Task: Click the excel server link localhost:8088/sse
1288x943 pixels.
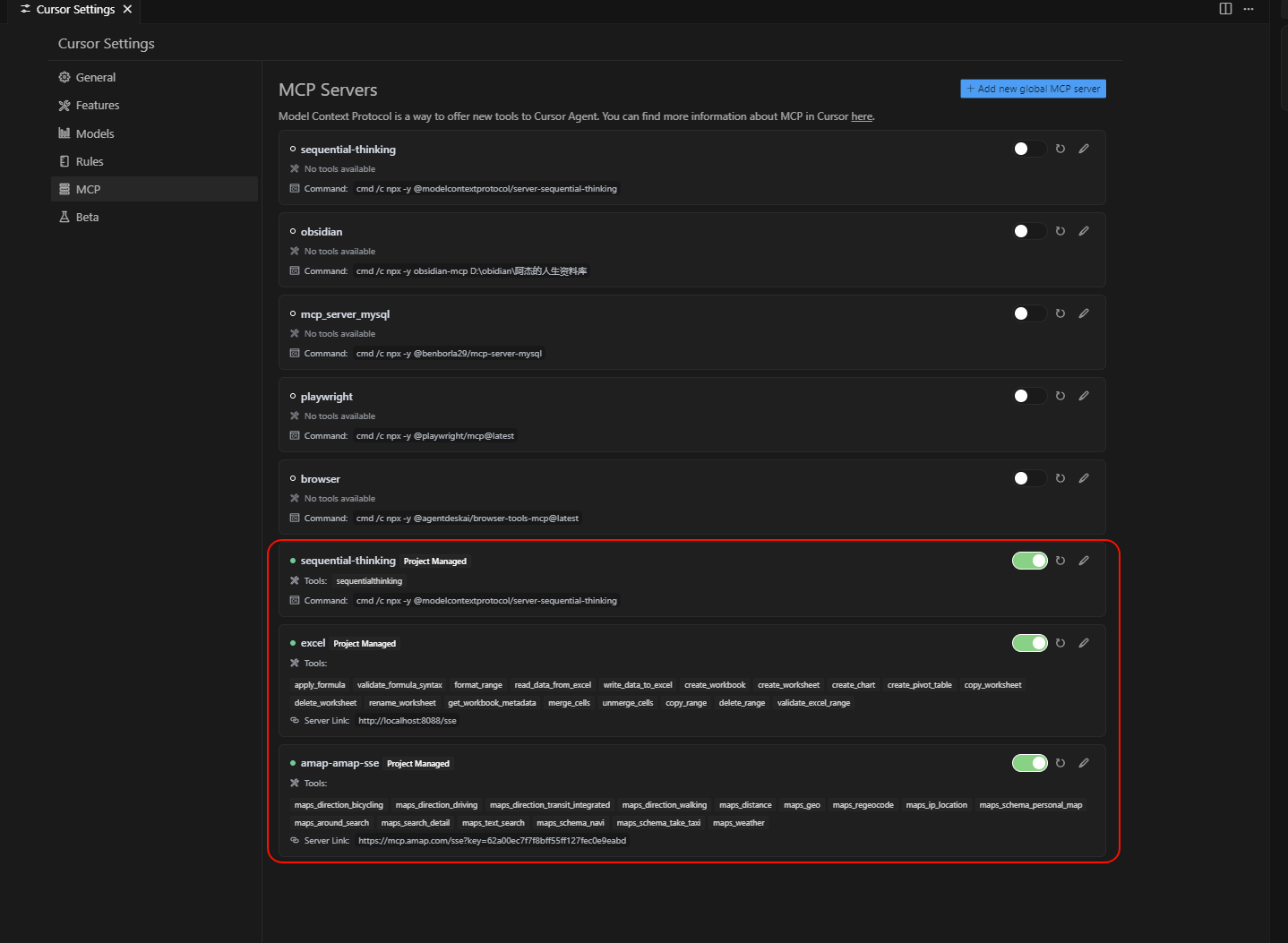Action: click(408, 721)
